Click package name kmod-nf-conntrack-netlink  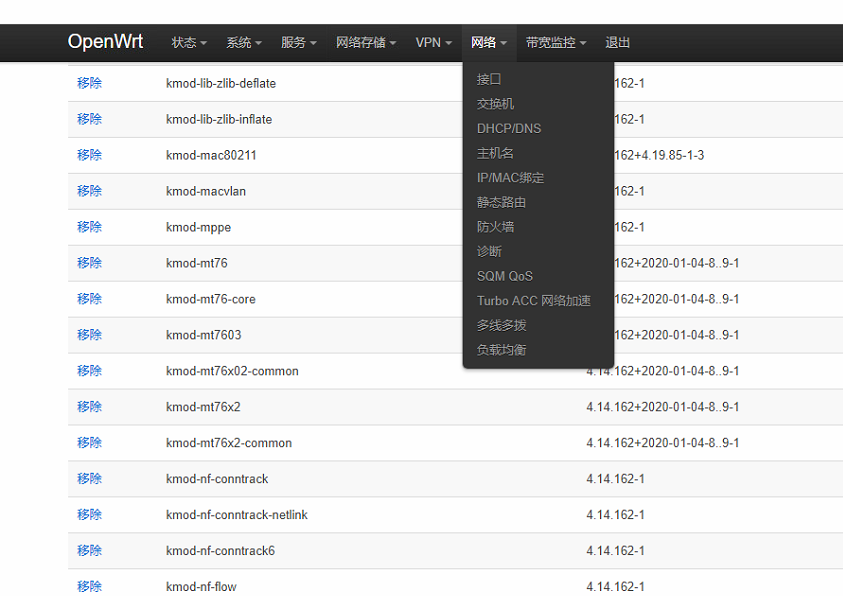point(237,515)
